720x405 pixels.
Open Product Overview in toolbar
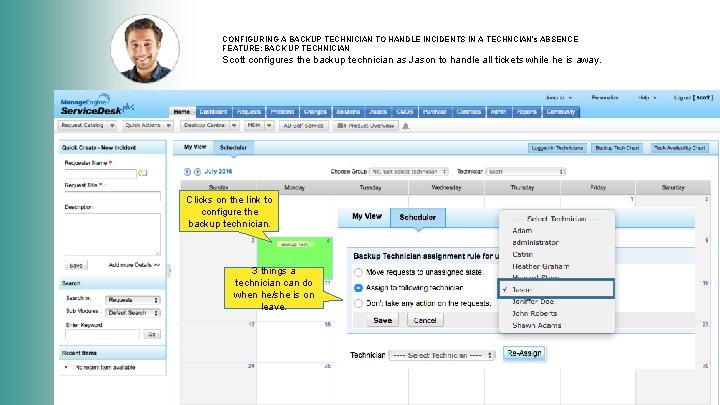[366, 125]
